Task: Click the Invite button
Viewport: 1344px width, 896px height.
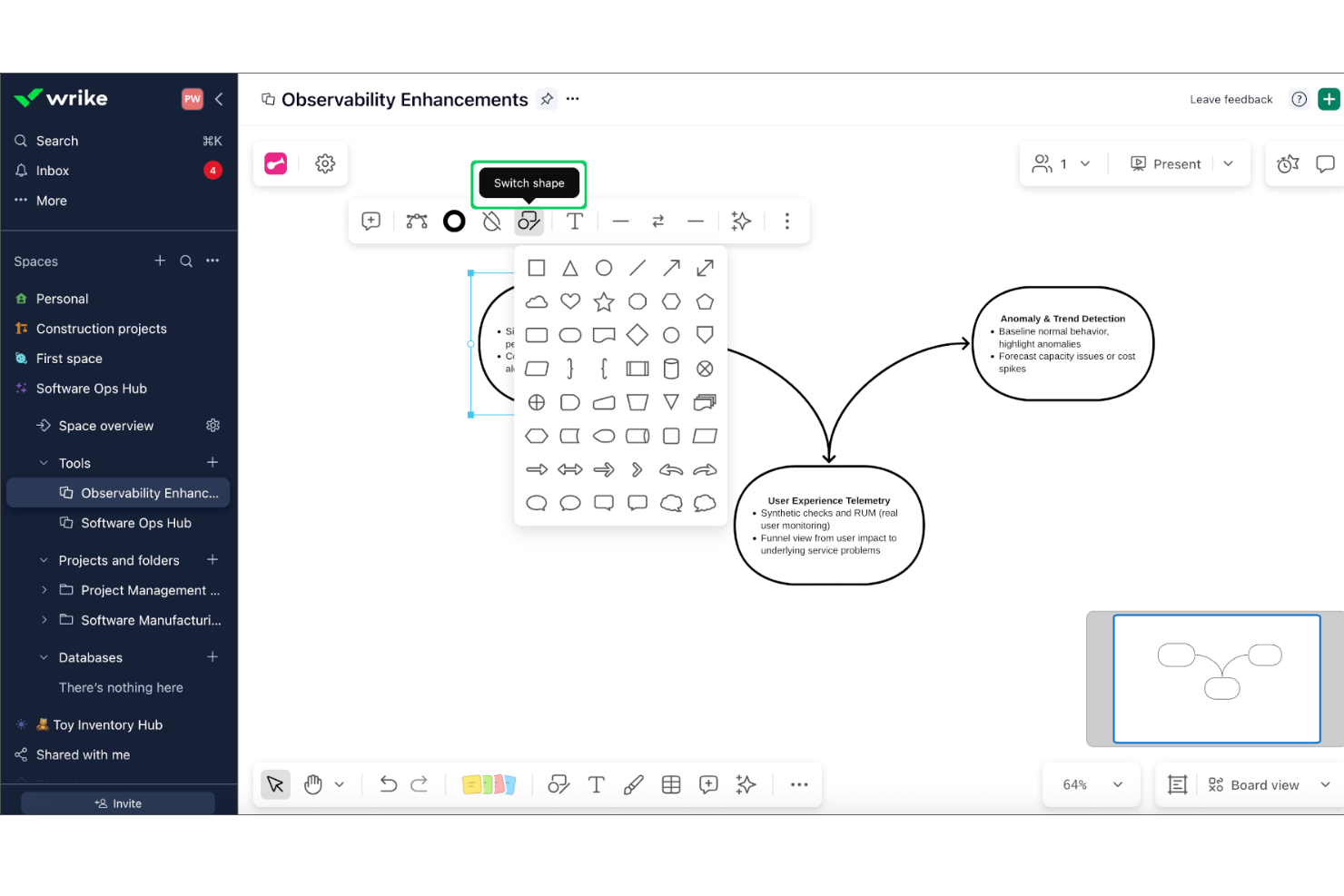Action: point(118,803)
